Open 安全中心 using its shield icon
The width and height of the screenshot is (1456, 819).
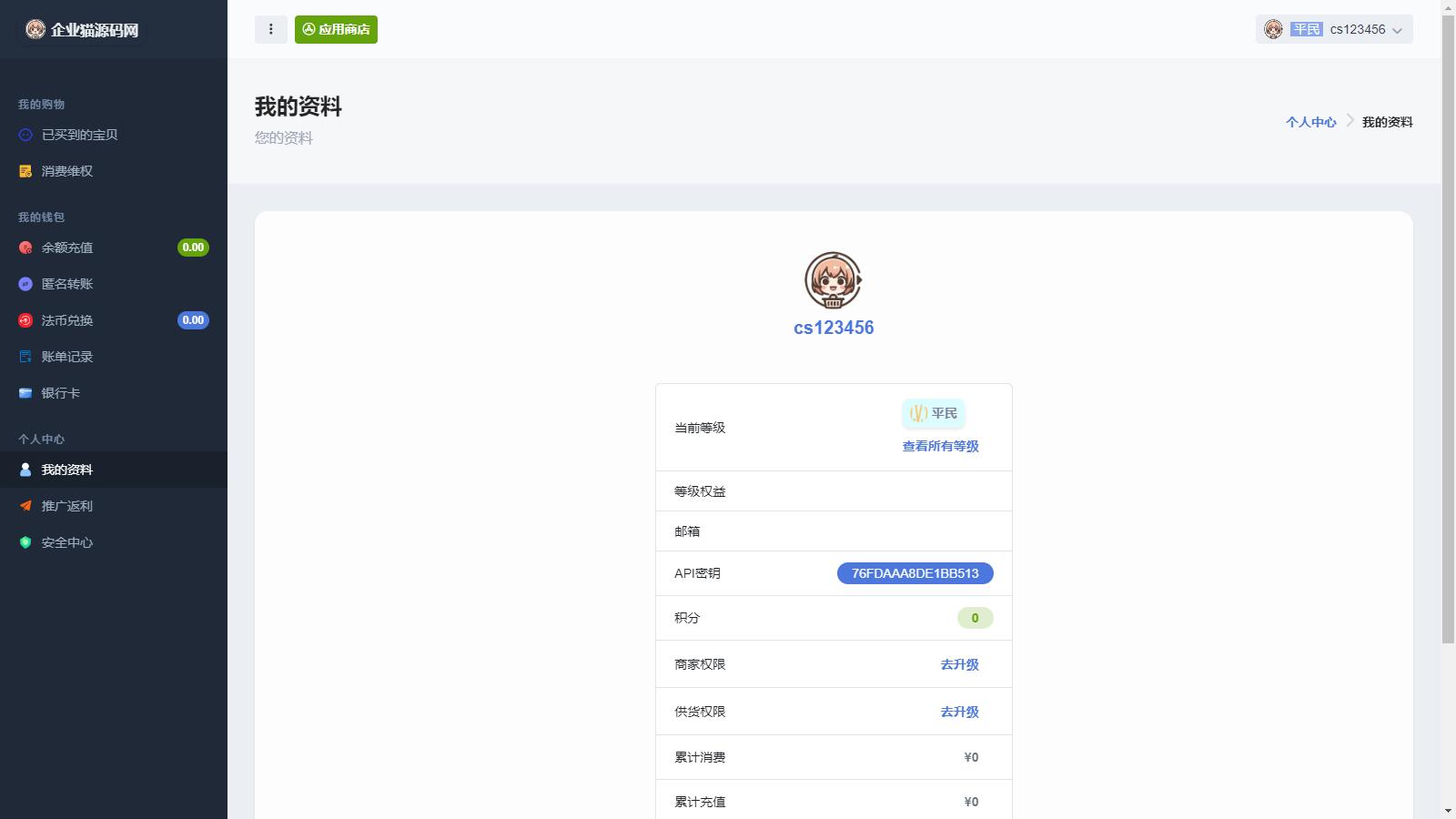[25, 542]
